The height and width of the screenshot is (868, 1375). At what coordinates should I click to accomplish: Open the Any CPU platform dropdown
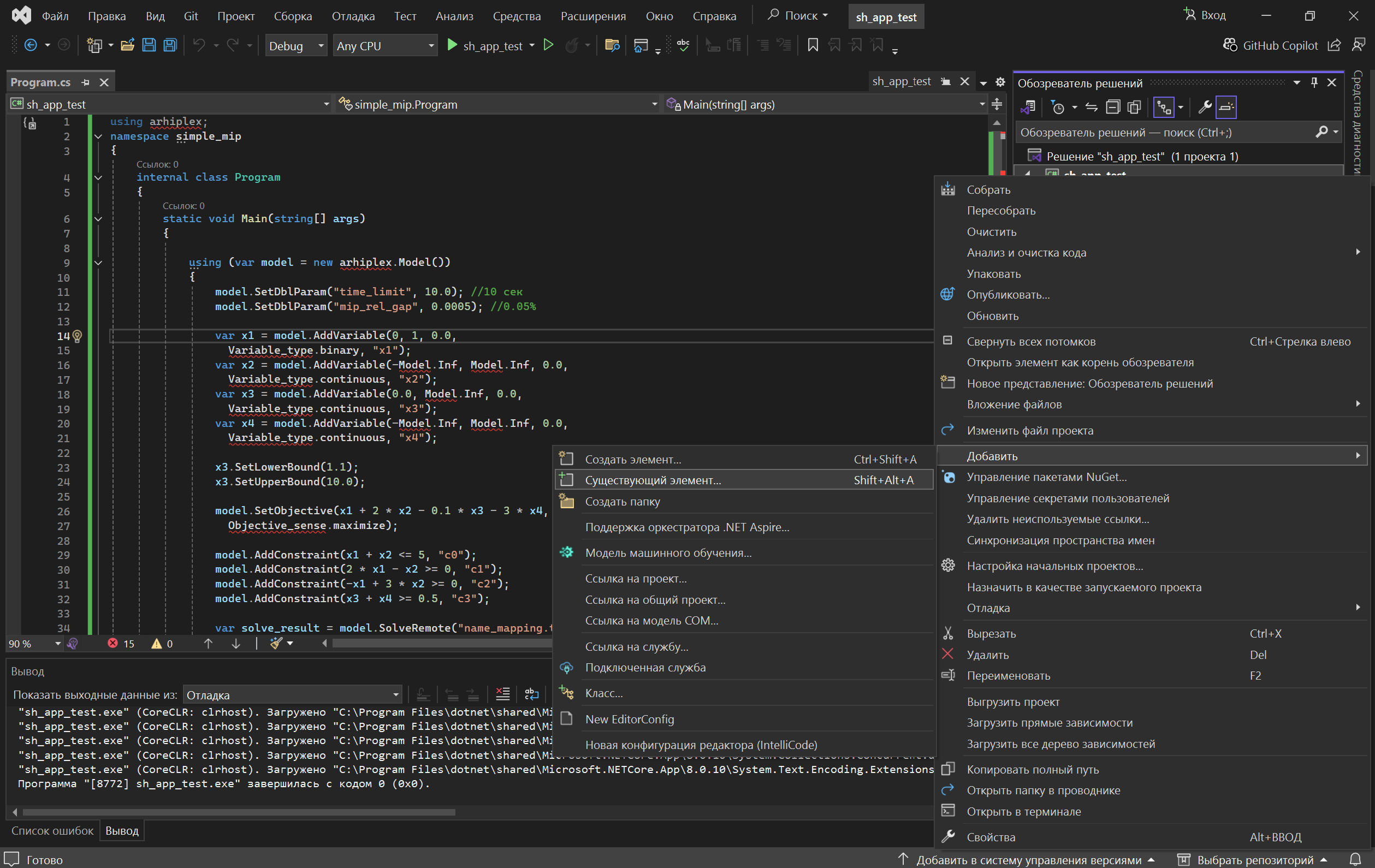coord(385,46)
